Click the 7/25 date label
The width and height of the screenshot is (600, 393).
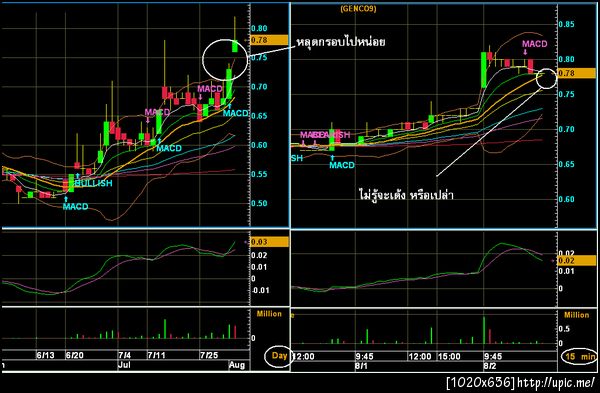coord(209,355)
